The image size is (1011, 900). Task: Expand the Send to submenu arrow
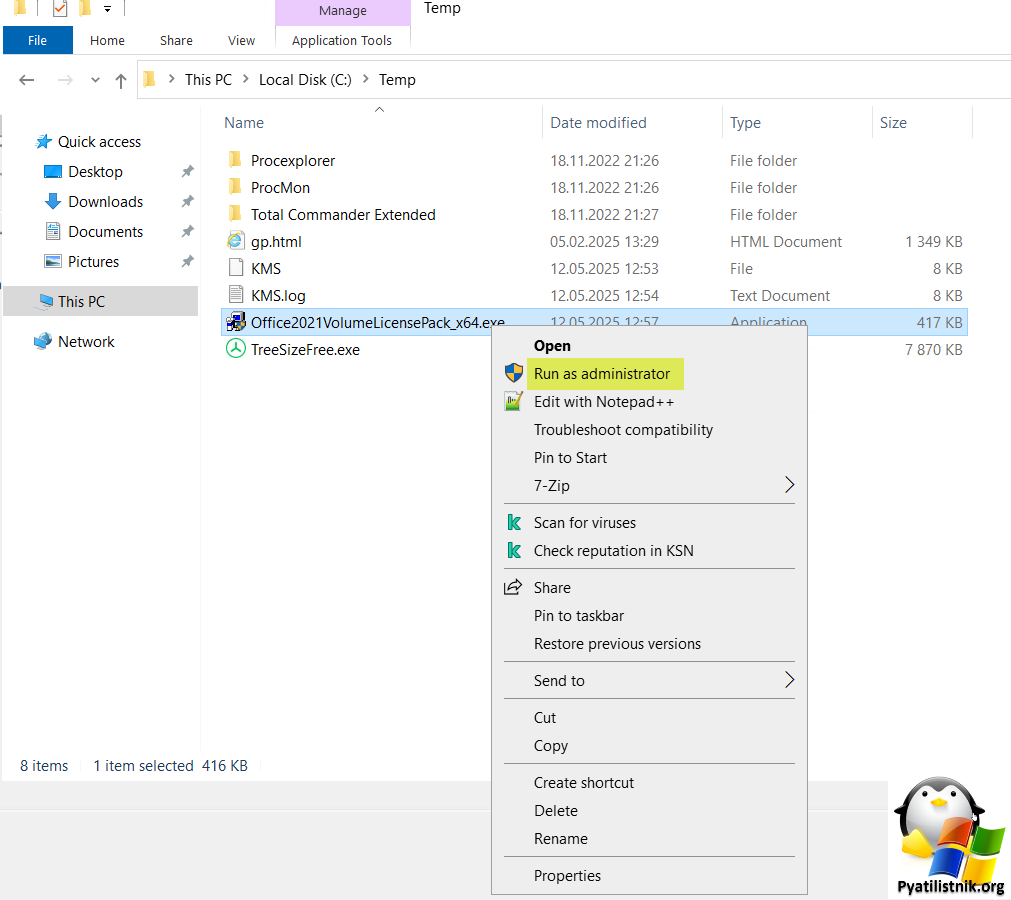pyautogui.click(x=789, y=680)
